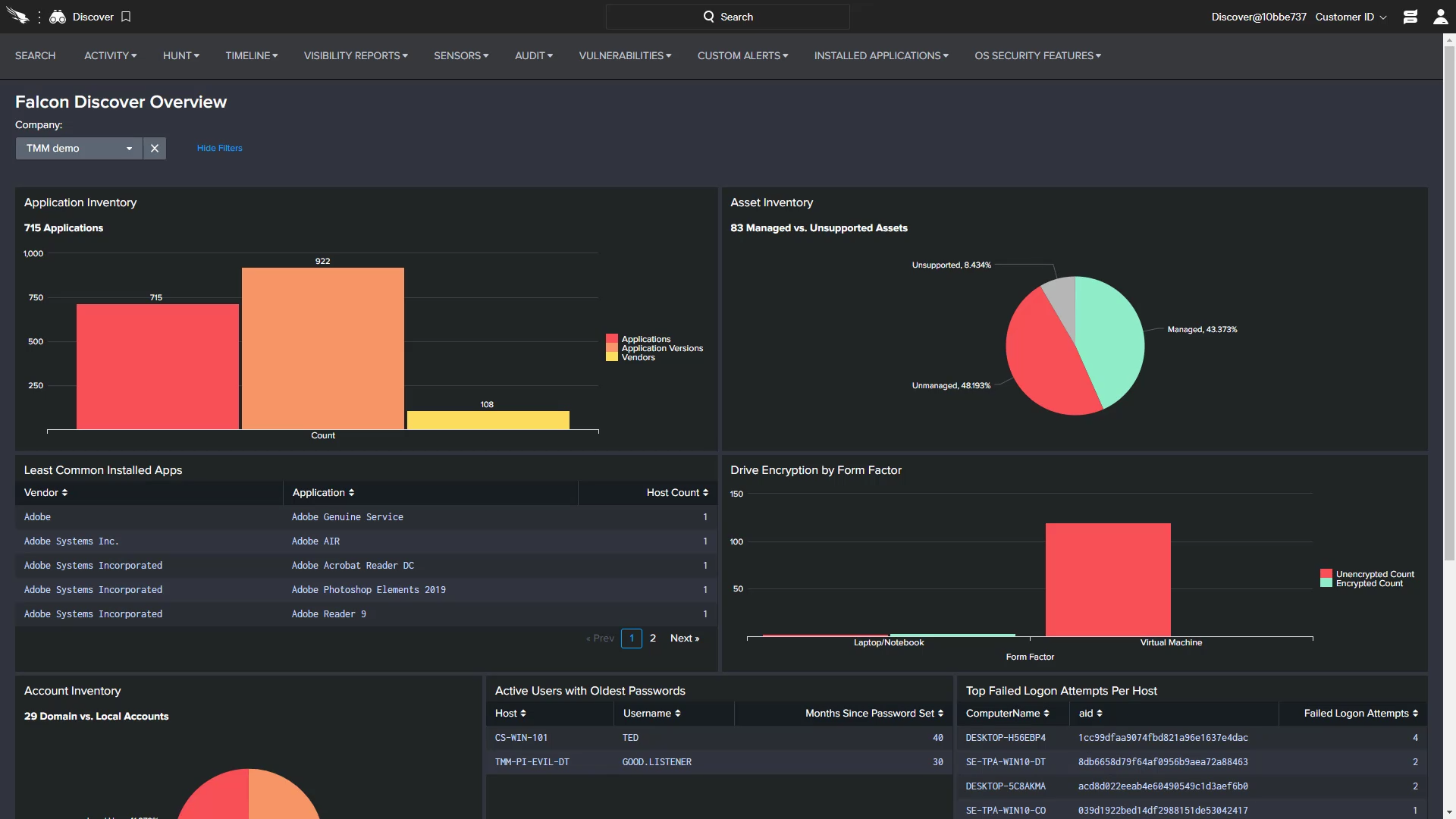Open the CUSTOM ALERTS menu
The width and height of the screenshot is (1456, 819).
coord(743,56)
